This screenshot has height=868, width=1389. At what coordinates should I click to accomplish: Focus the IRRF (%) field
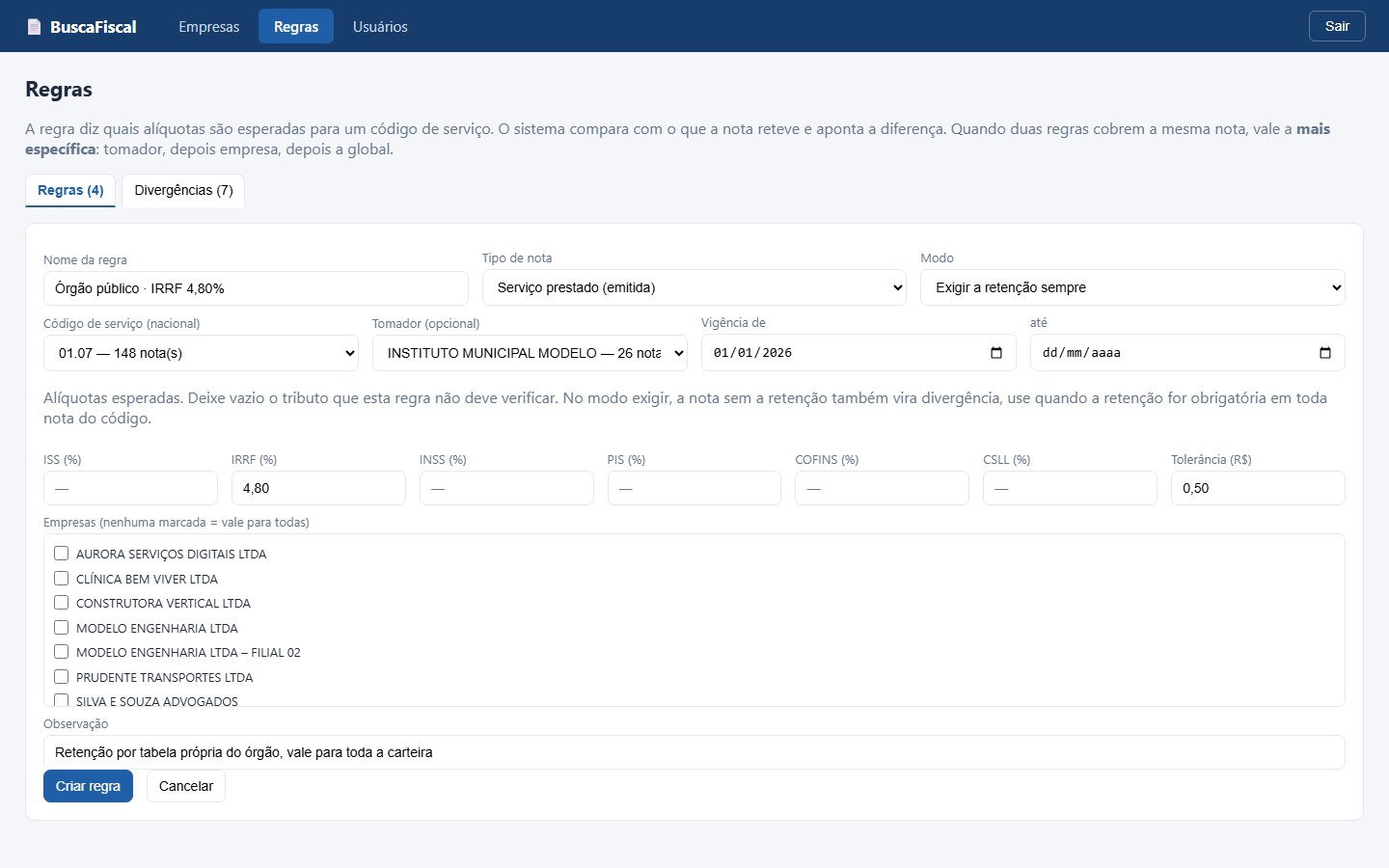point(318,488)
